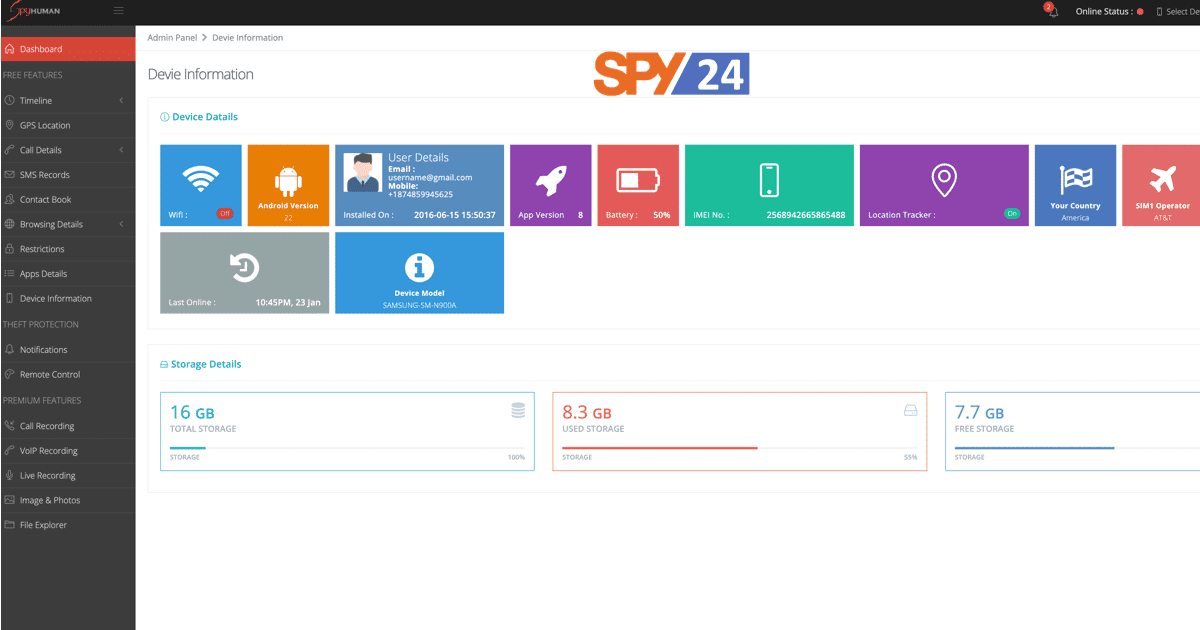Click the info icon on Device Model
This screenshot has width=1200, height=630.
(419, 267)
